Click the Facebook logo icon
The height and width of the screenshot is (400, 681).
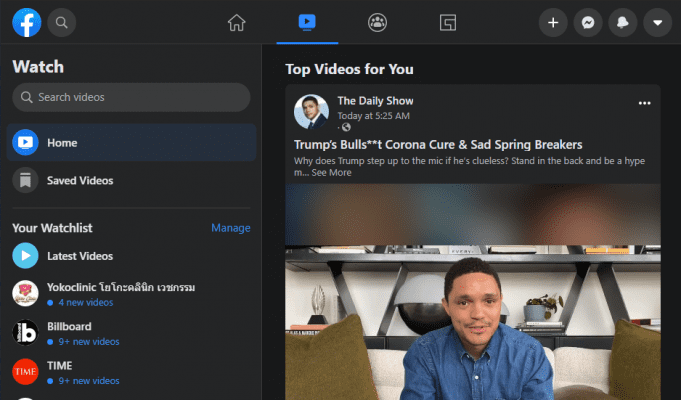(26, 22)
